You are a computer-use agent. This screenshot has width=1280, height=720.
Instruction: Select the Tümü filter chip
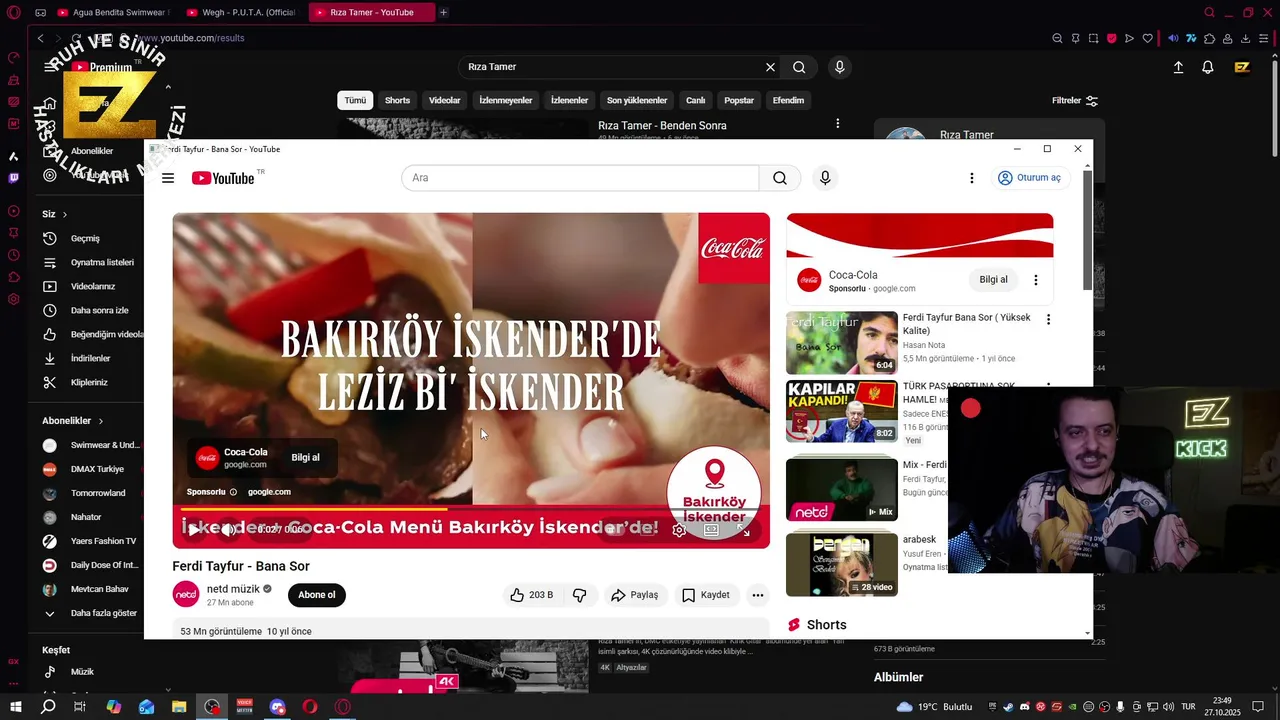355,100
